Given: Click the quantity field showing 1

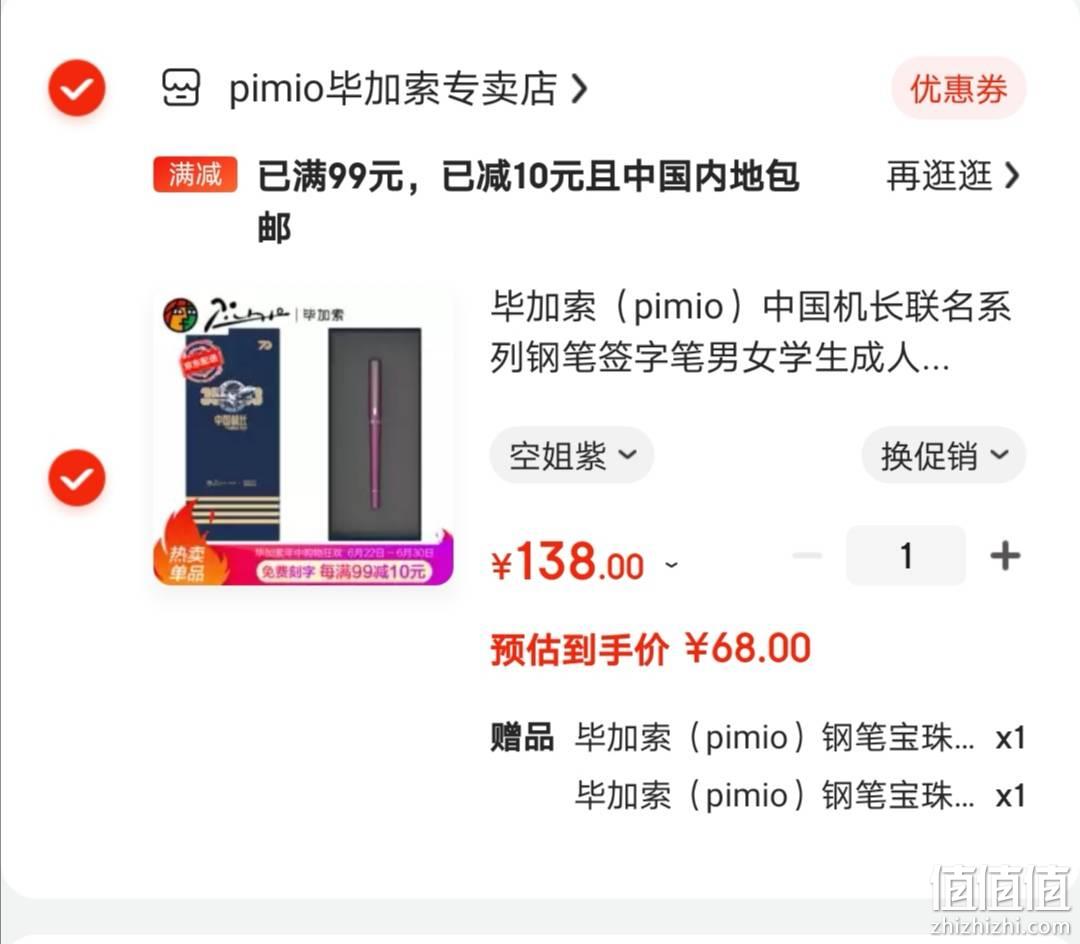Looking at the screenshot, I should [x=906, y=556].
